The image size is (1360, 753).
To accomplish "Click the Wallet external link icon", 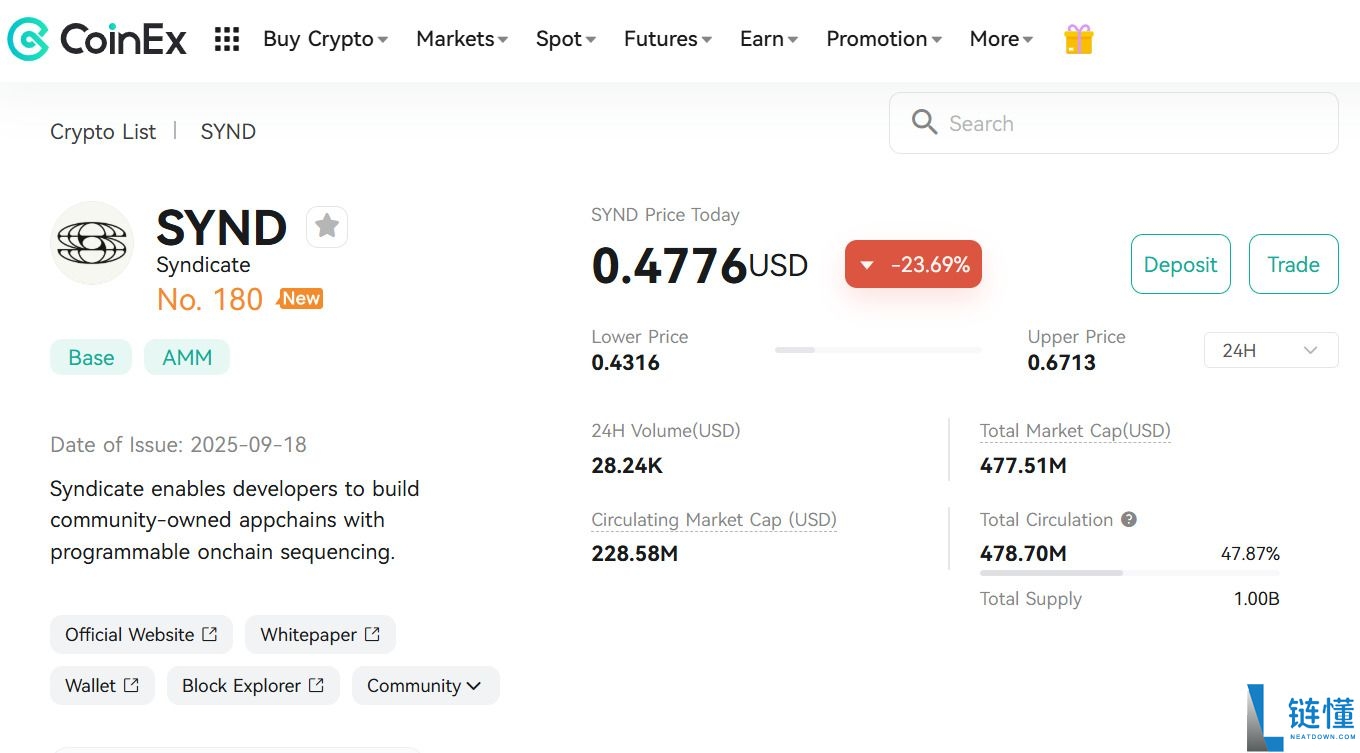I will pyautogui.click(x=131, y=685).
